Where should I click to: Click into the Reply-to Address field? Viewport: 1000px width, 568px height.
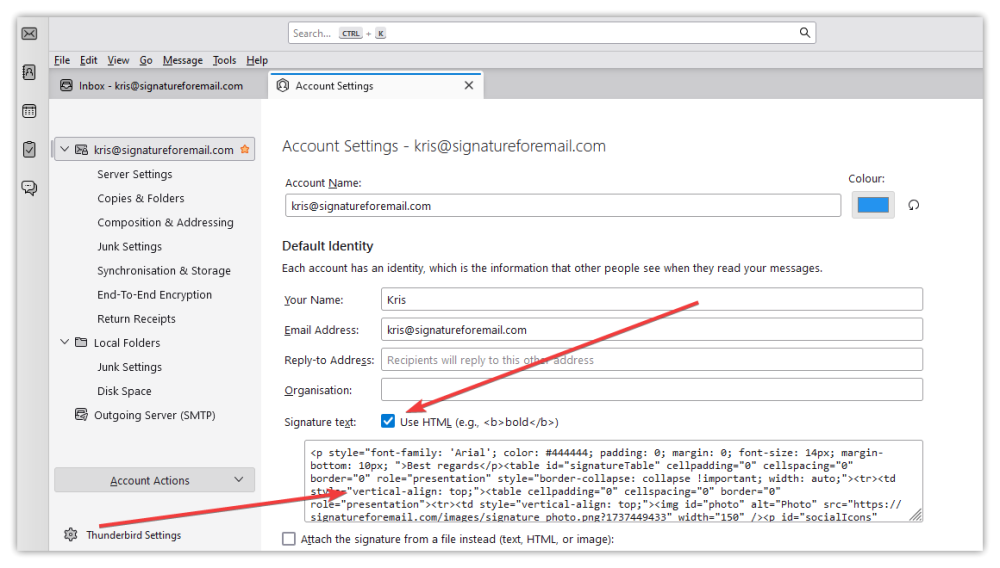[x=652, y=360]
